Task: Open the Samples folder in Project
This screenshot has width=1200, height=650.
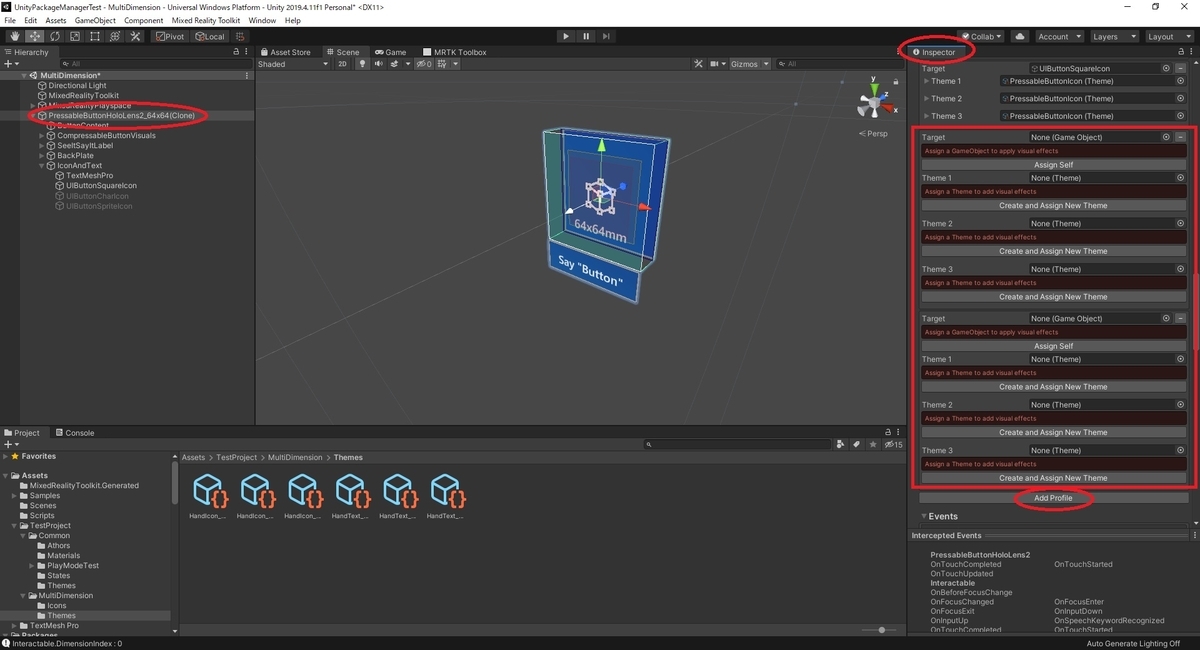Action: 45,496
